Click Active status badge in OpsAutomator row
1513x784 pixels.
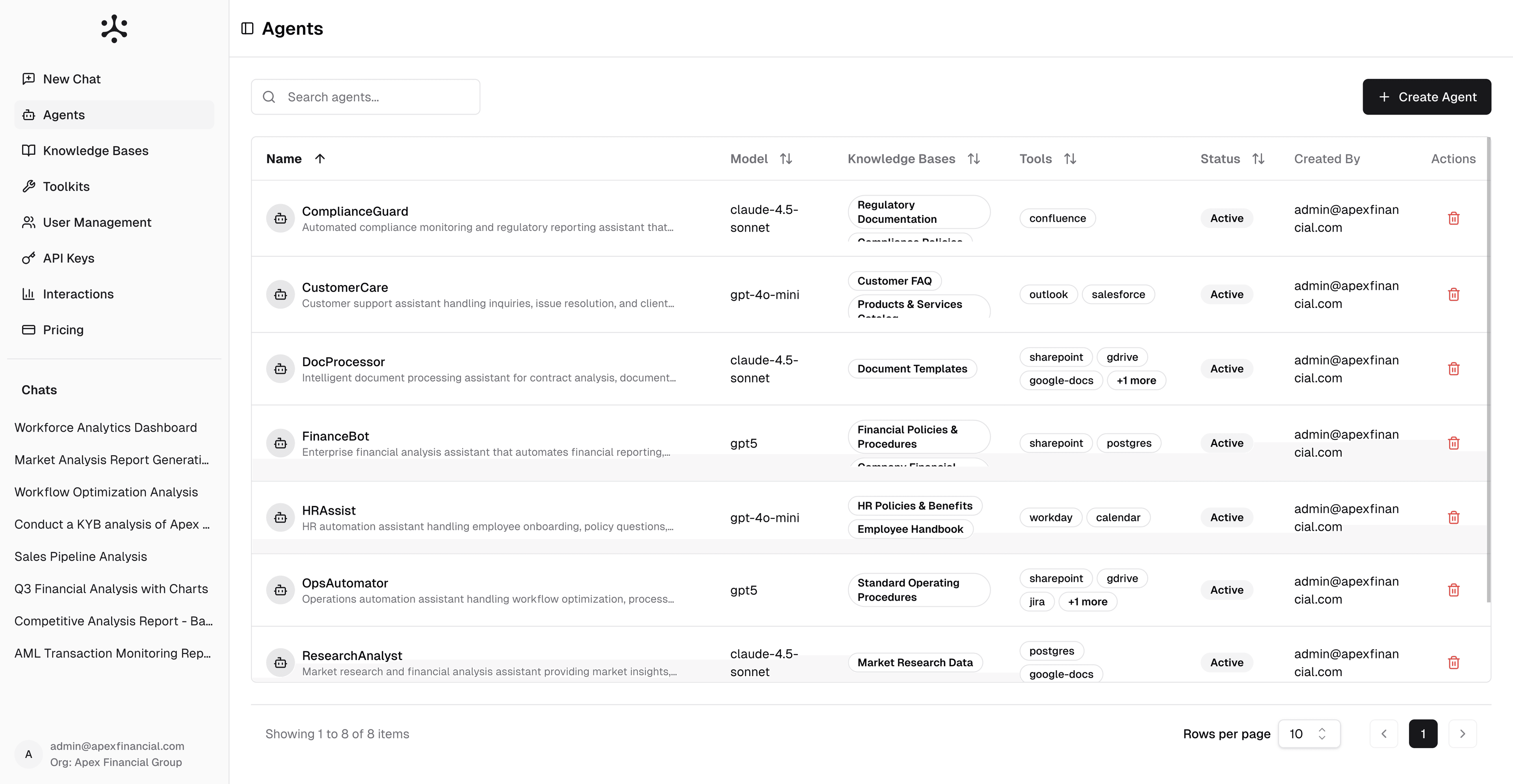(1227, 590)
